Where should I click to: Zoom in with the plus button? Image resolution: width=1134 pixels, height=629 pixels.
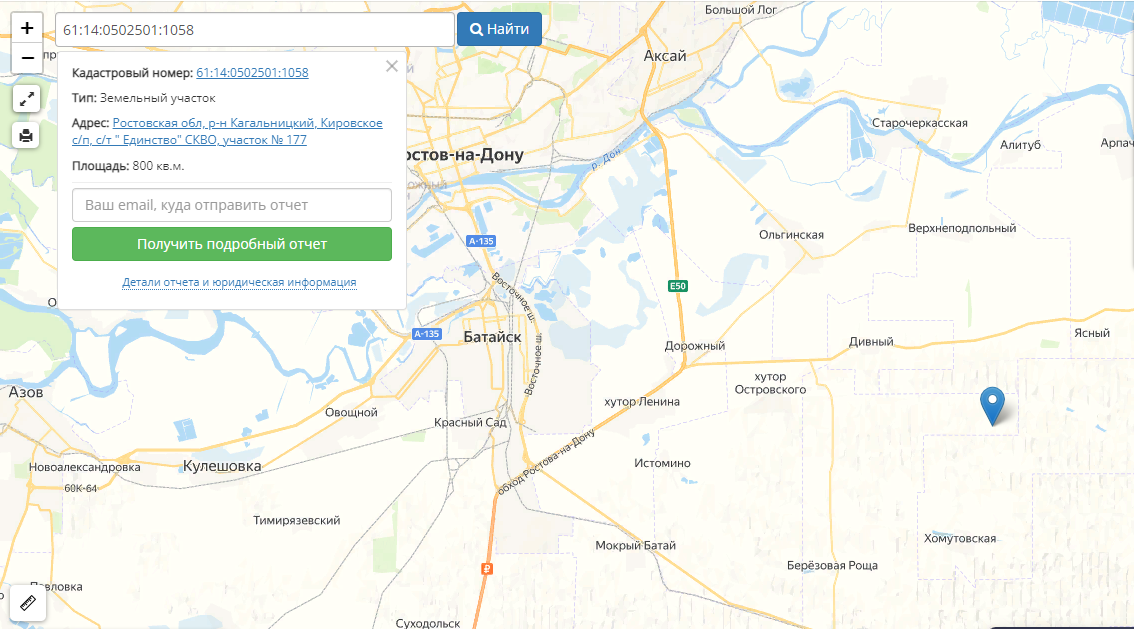click(x=27, y=28)
